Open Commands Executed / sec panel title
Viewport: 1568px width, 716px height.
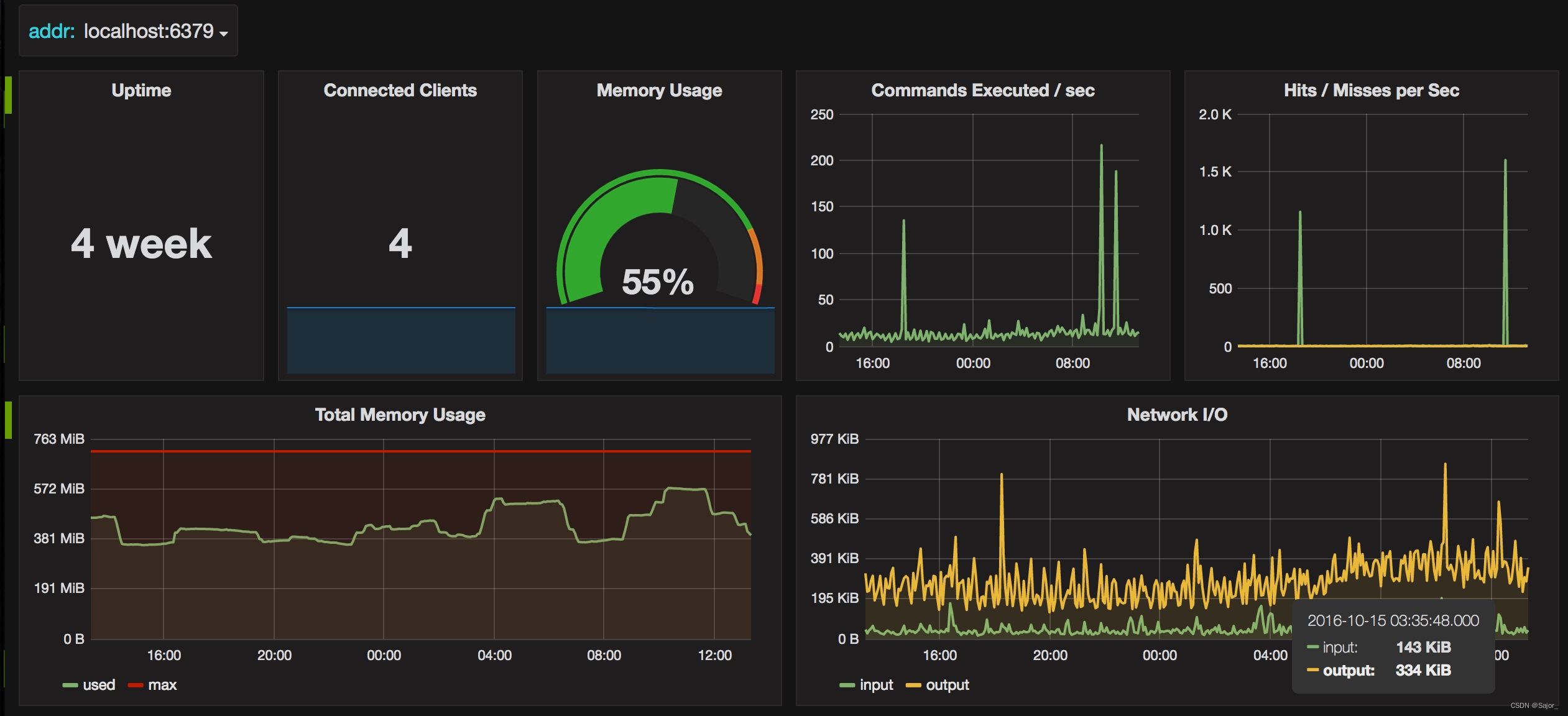point(982,91)
